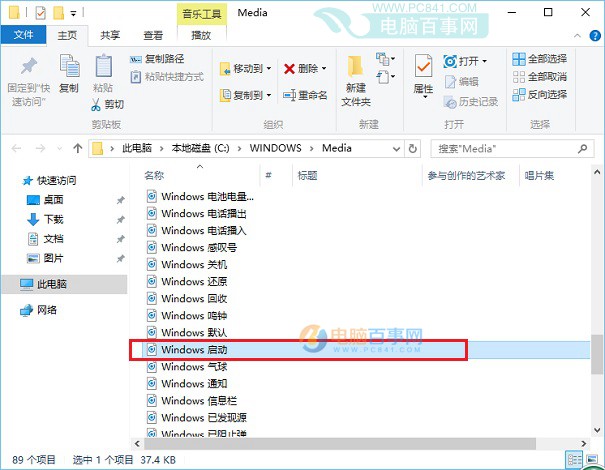Open the Copy To dropdown

[x=245, y=95]
